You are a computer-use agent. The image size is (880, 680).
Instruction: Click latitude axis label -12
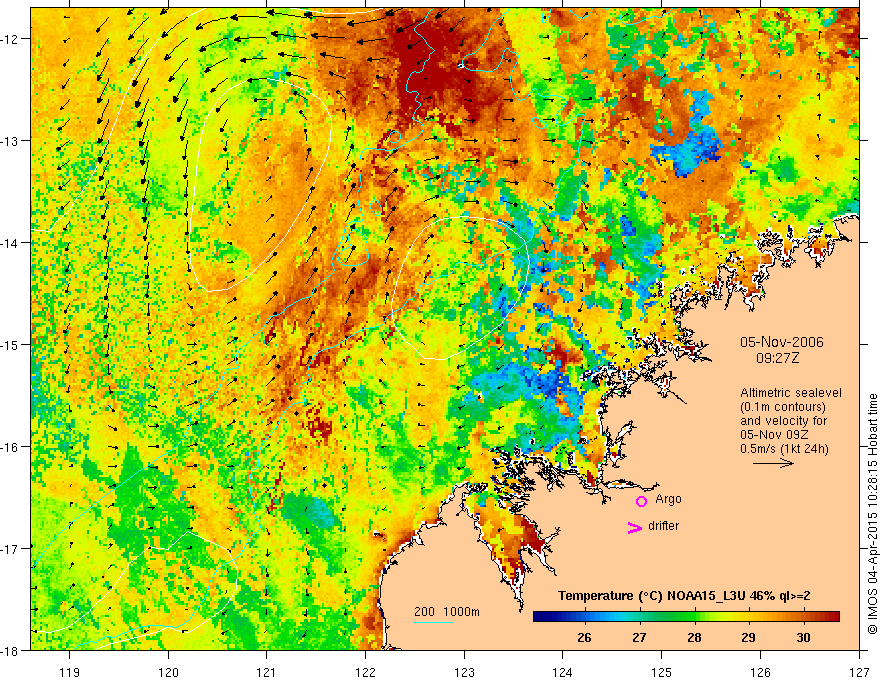pos(11,39)
